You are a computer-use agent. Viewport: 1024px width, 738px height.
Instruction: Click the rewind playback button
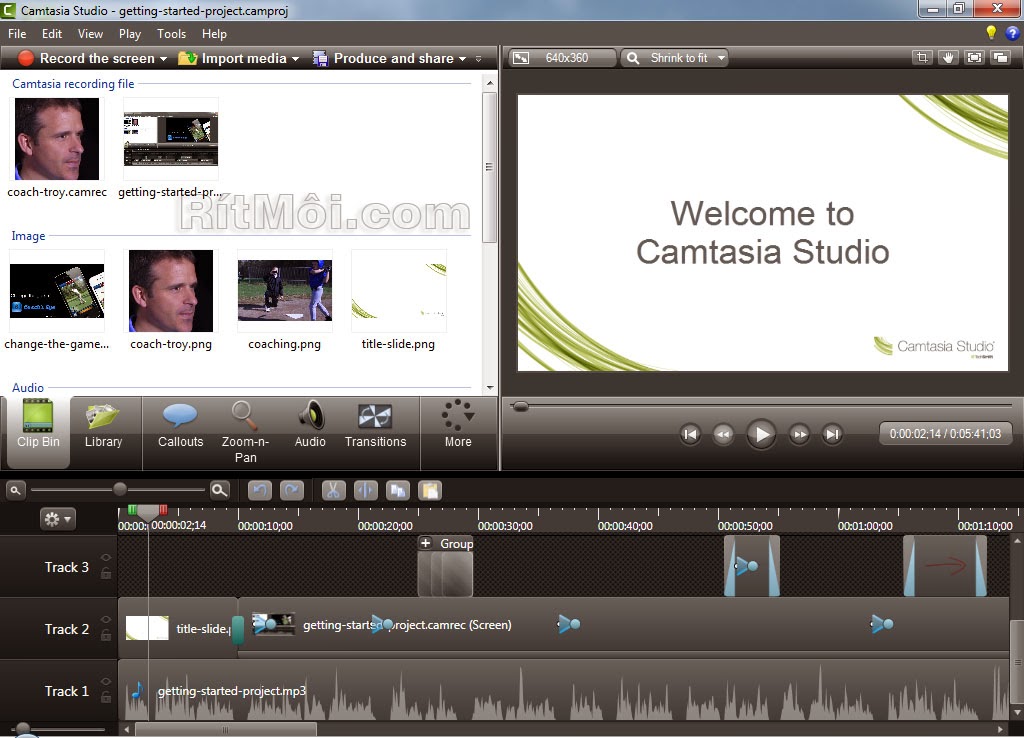723,434
